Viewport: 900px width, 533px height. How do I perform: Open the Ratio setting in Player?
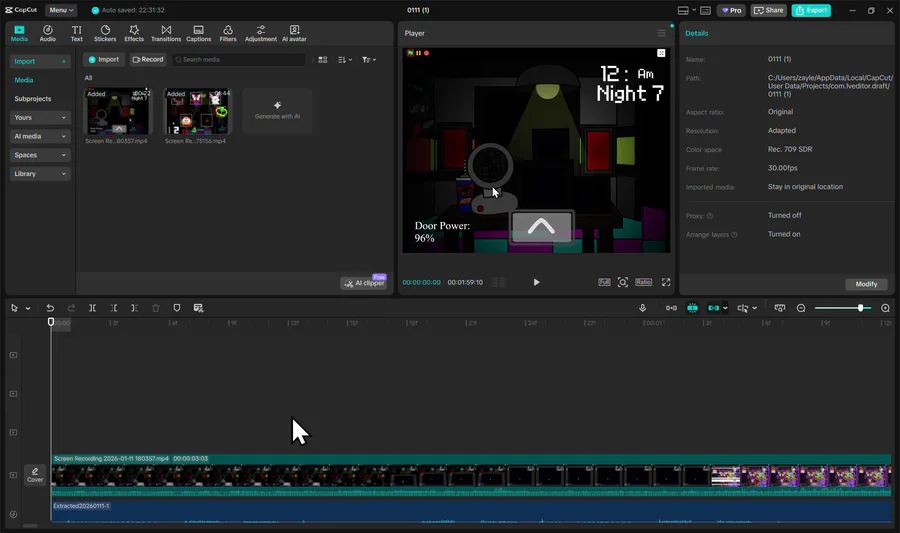(643, 282)
